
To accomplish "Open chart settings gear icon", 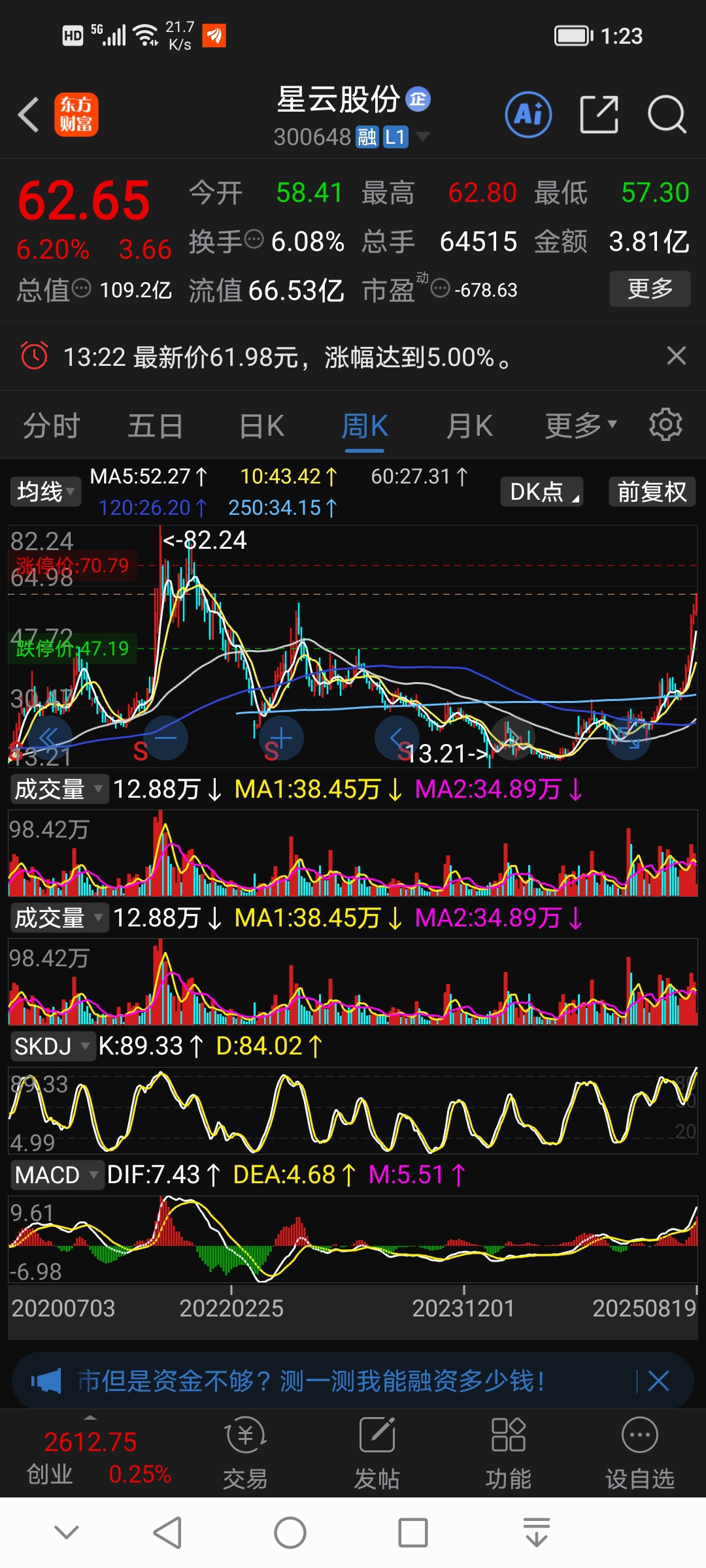I will pos(665,425).
